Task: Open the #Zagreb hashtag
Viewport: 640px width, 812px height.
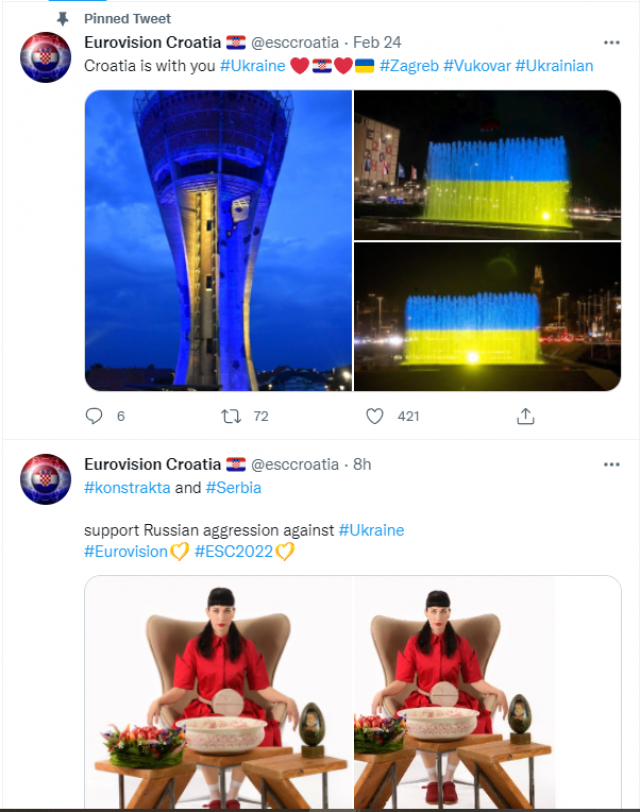Action: tap(409, 66)
